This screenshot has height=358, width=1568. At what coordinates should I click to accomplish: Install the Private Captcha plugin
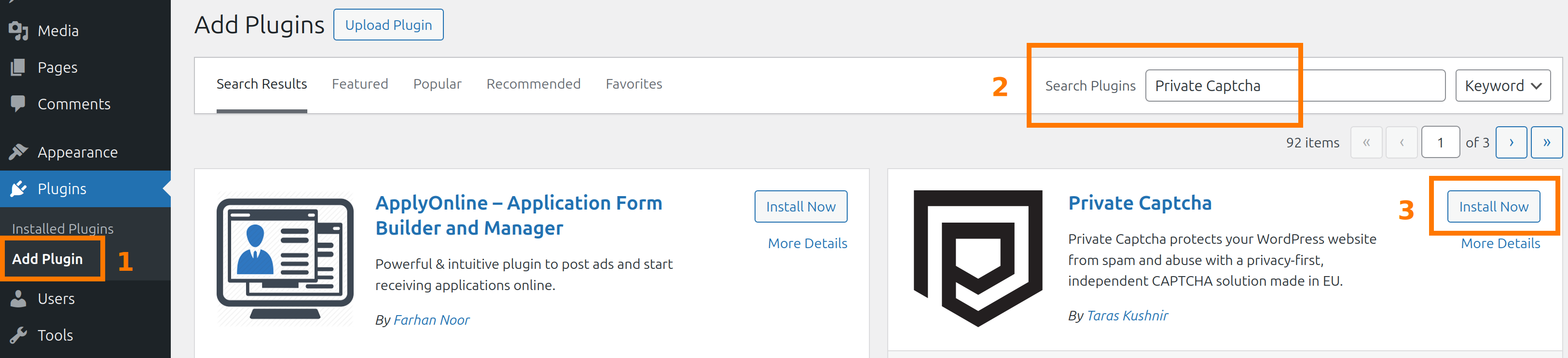(1493, 207)
